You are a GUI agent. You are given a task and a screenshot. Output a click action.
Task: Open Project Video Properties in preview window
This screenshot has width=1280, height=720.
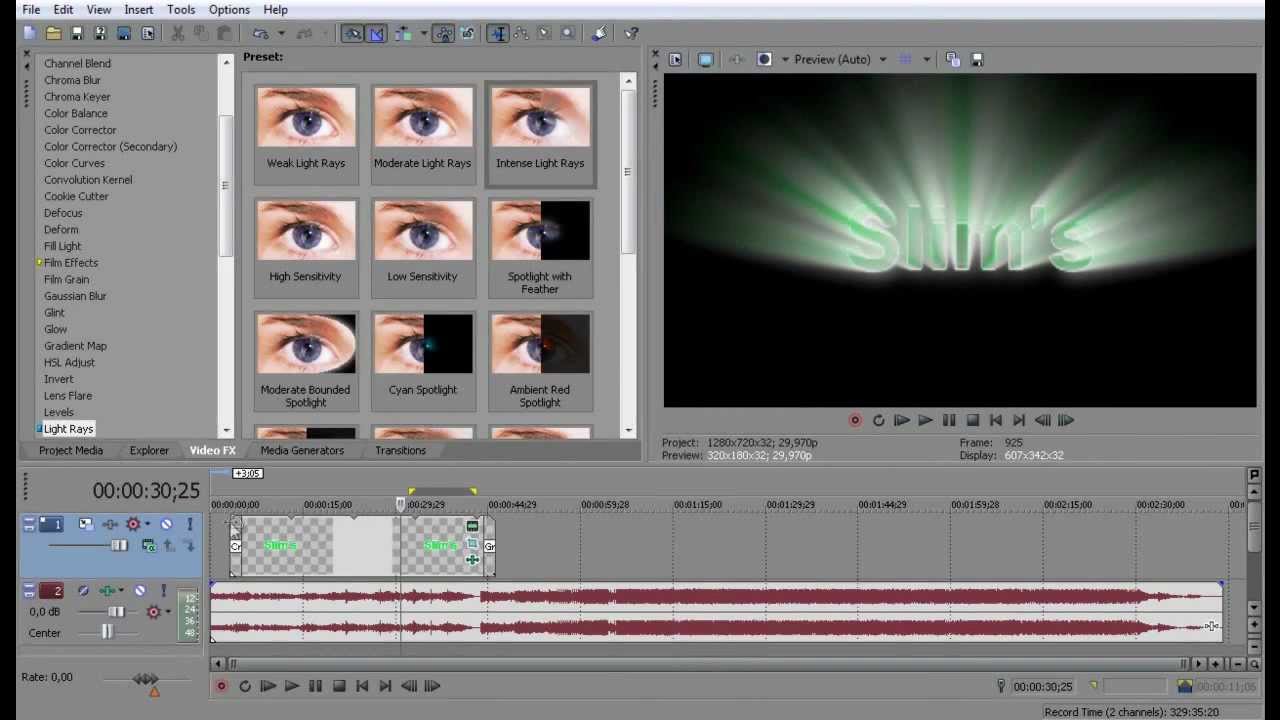(x=675, y=60)
